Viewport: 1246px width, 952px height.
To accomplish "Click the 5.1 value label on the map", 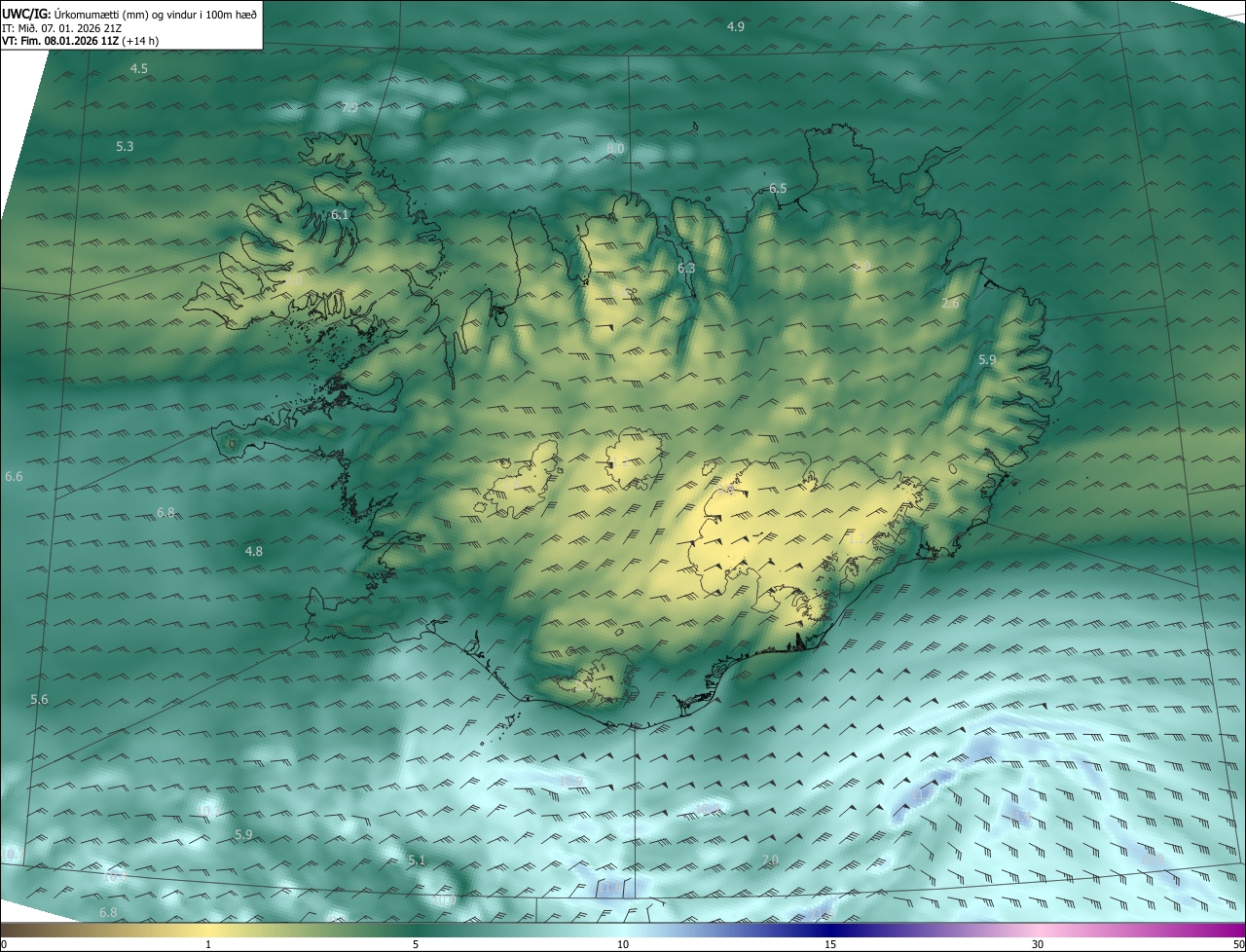I will [x=417, y=860].
